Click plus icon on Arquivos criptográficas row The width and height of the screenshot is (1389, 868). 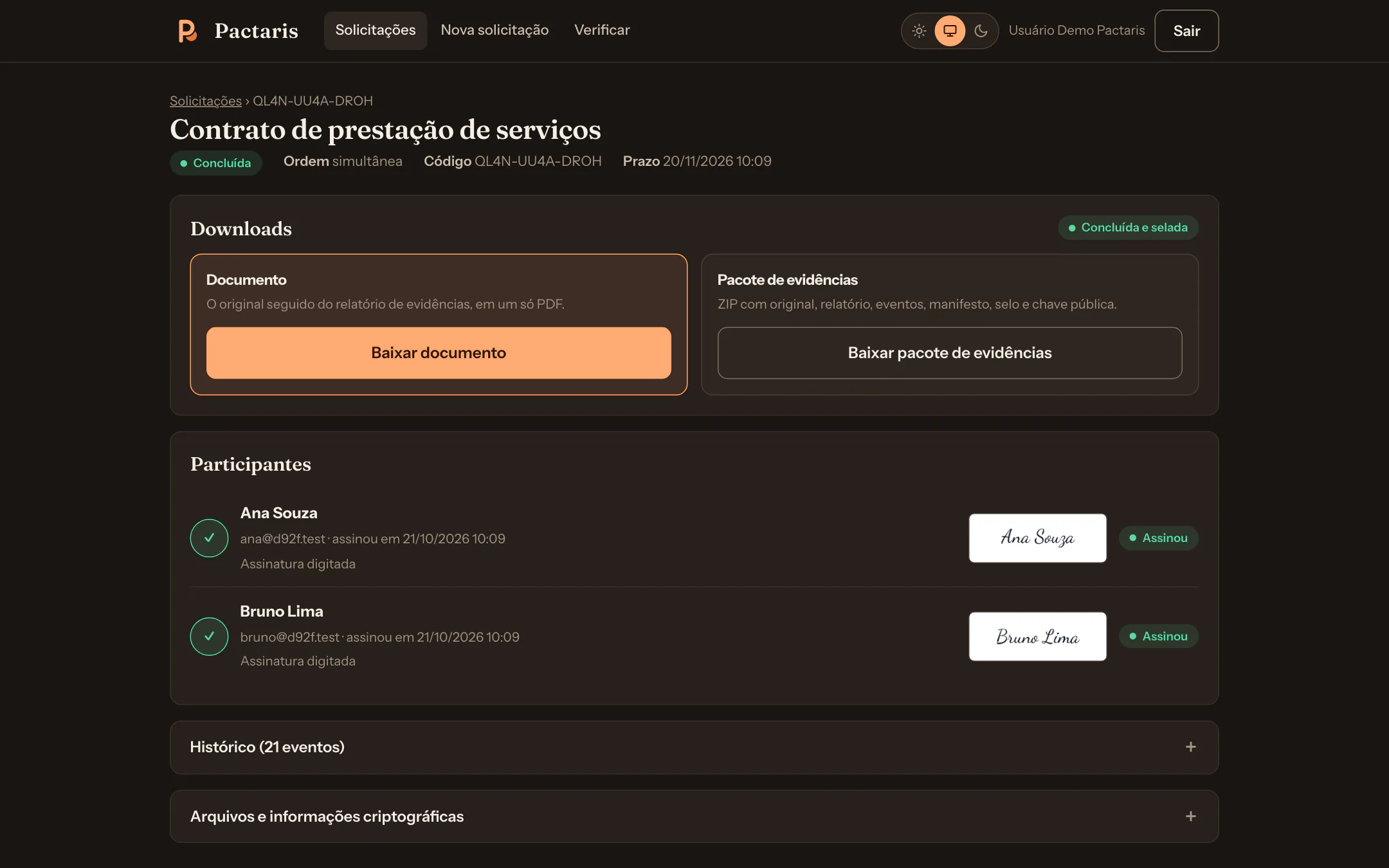click(1191, 817)
